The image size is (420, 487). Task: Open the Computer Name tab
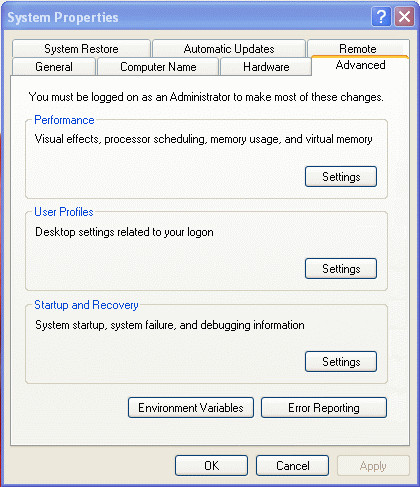158,67
